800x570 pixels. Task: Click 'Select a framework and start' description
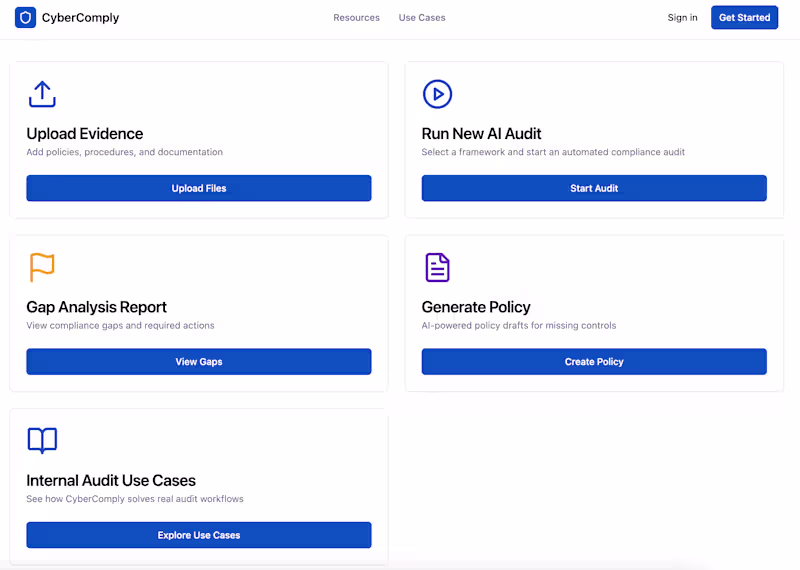[x=553, y=152]
